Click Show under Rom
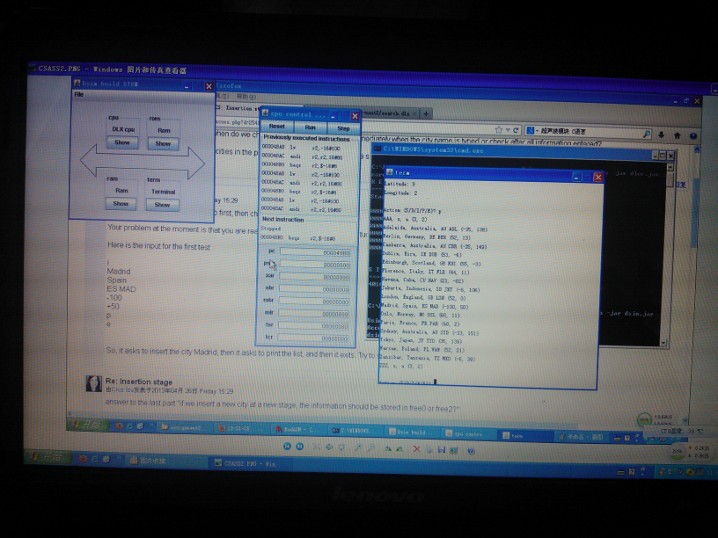 pos(163,143)
